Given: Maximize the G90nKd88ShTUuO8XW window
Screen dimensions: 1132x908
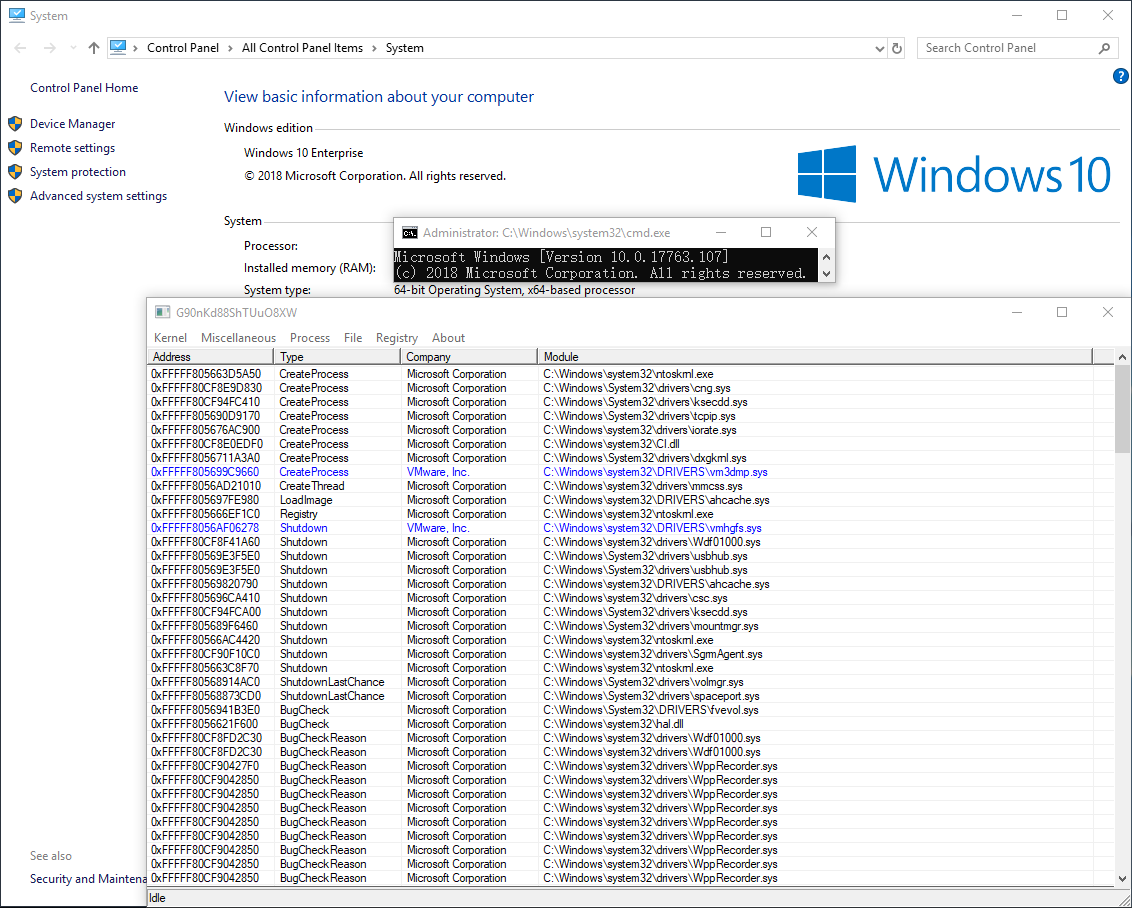Looking at the screenshot, I should (1061, 312).
